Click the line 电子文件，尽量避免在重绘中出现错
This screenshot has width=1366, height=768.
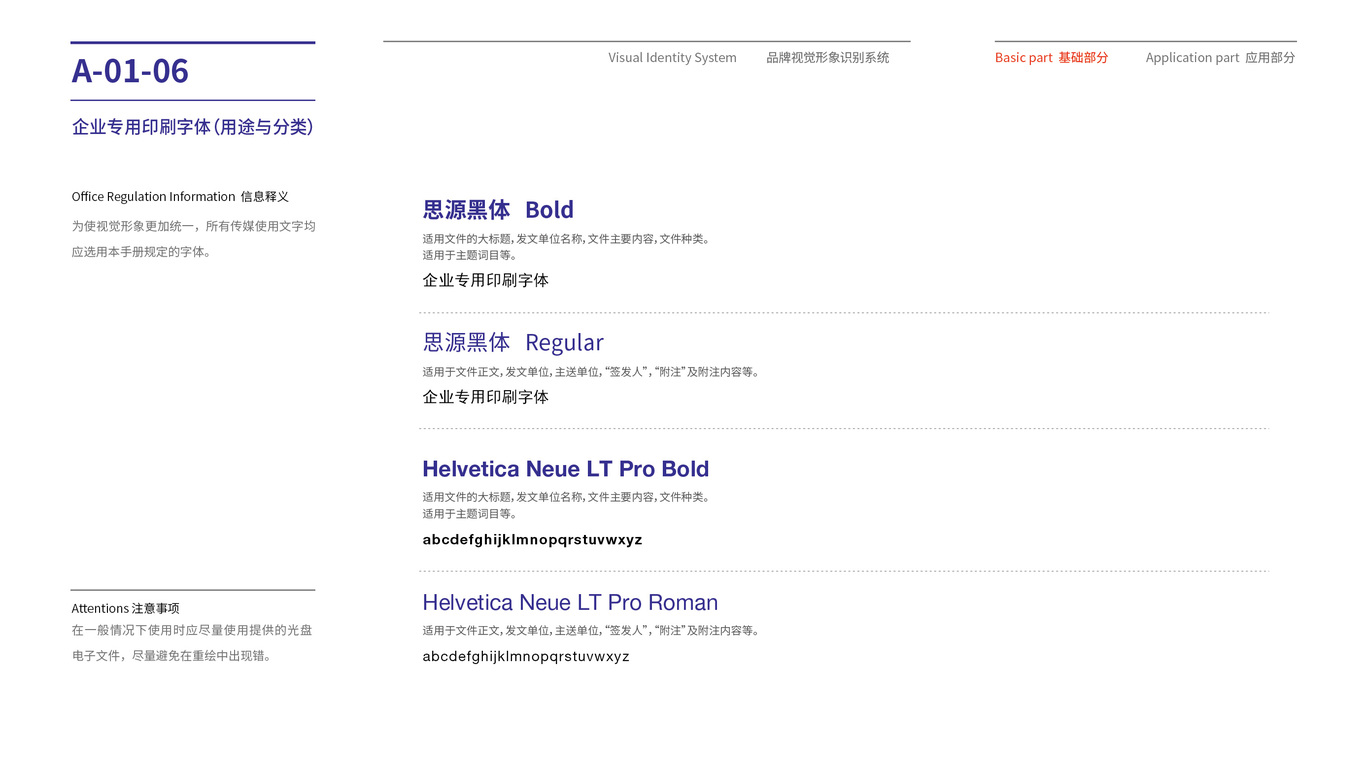coord(172,656)
